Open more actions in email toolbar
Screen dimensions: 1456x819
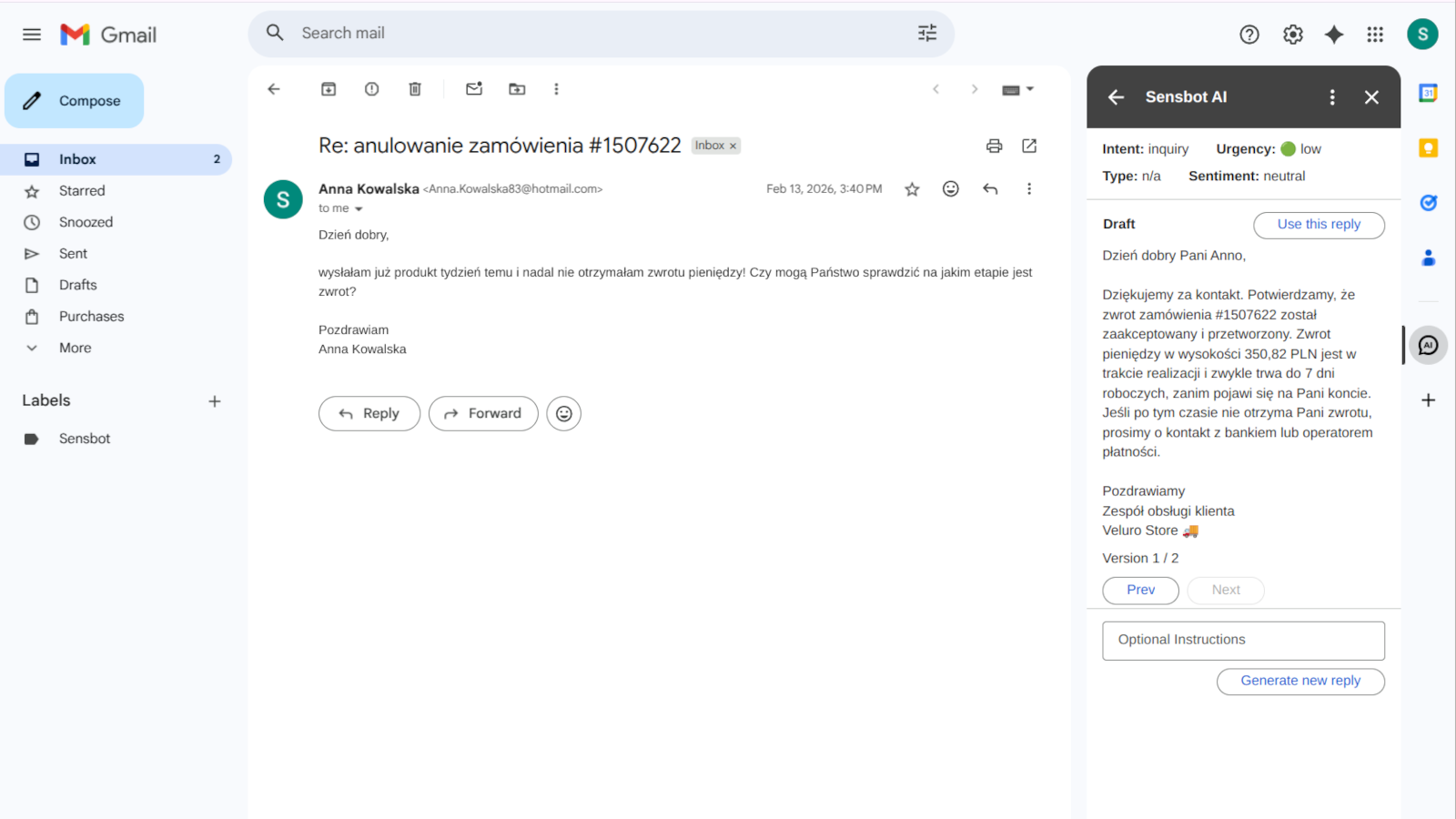tap(556, 89)
